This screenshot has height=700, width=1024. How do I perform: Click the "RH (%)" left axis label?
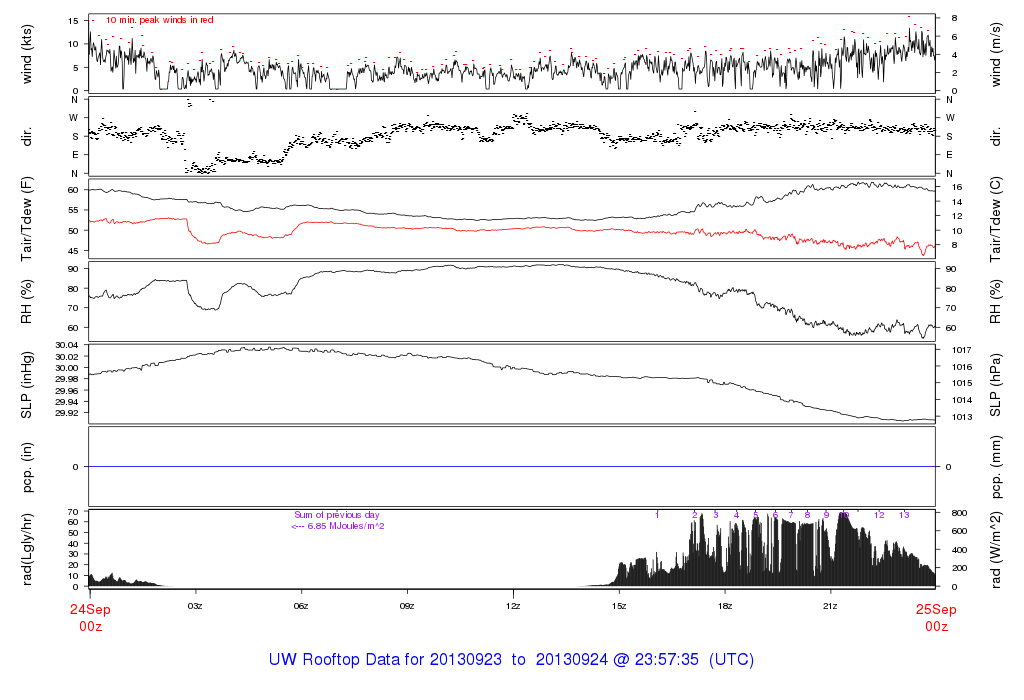(x=27, y=301)
